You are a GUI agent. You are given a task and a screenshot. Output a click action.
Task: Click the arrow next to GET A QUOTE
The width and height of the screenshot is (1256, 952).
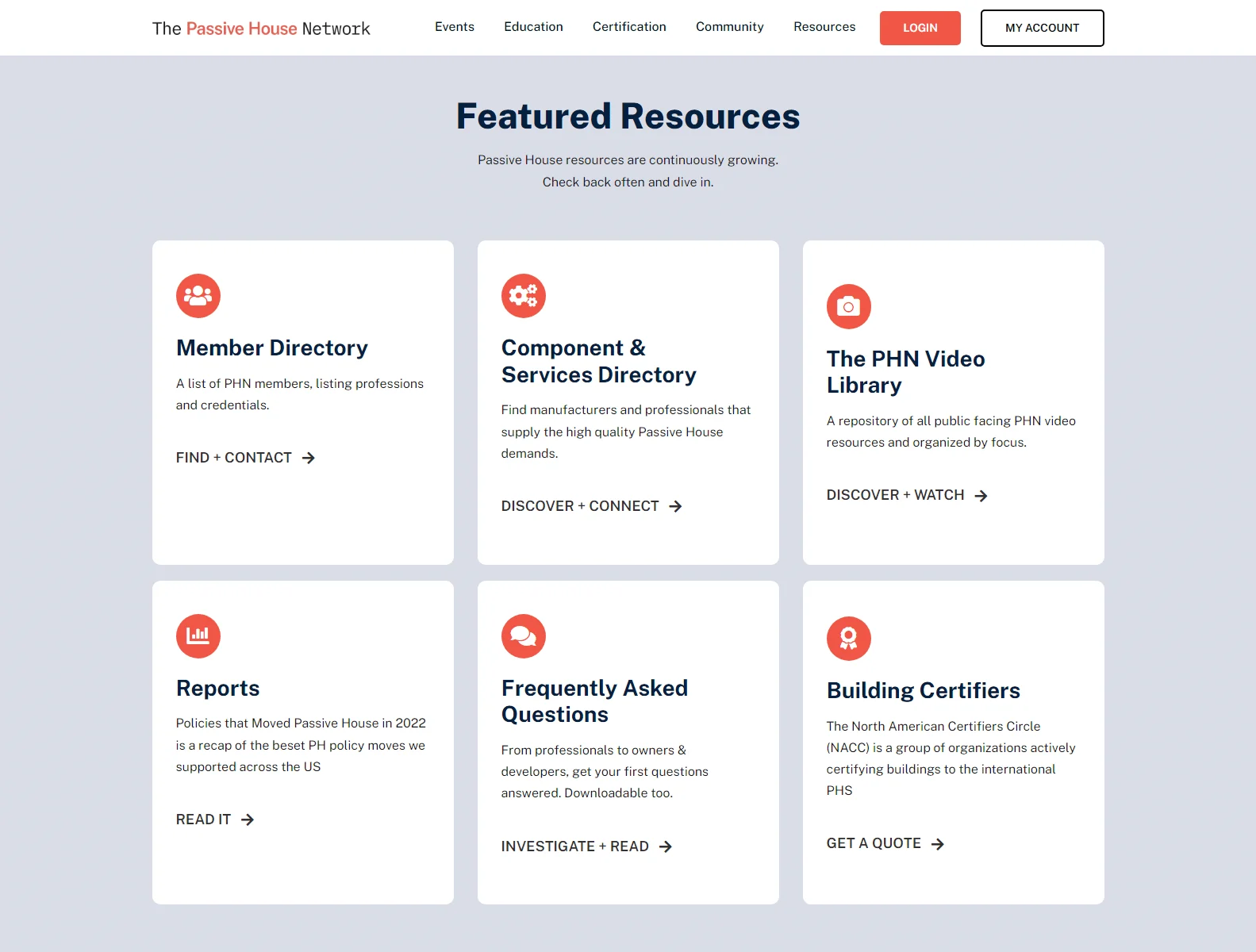(938, 844)
